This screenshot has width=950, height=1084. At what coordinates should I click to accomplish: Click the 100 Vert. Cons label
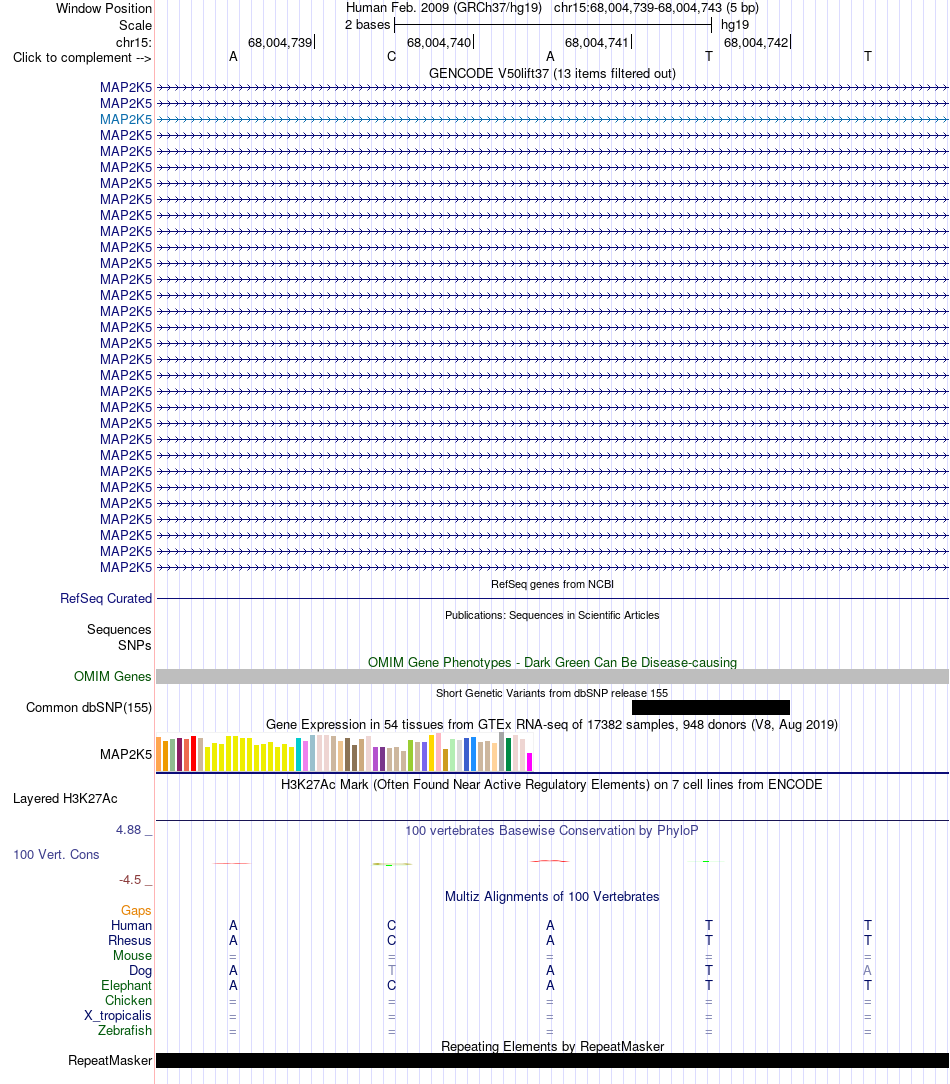click(56, 855)
